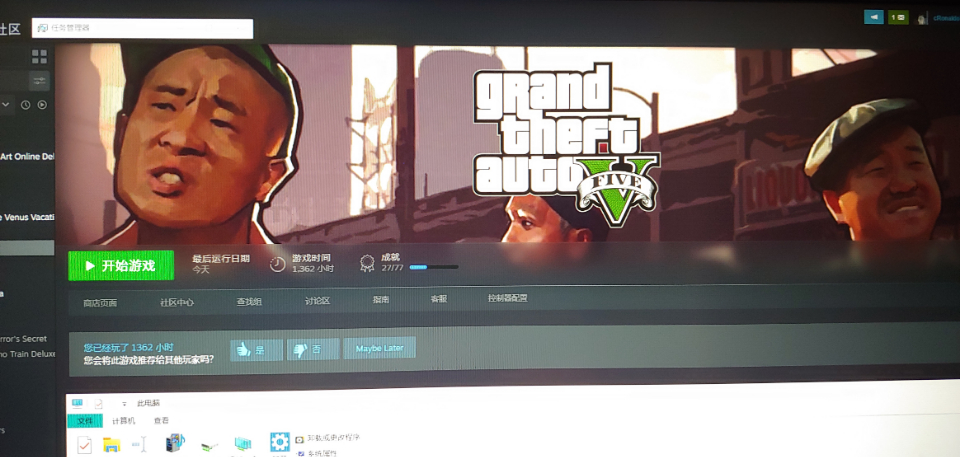Click the ready-to-play filter icon in sidebar
The image size is (960, 457).
click(42, 105)
